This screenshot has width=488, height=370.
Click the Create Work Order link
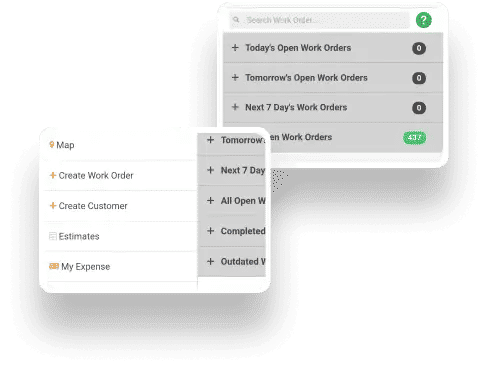pyautogui.click(x=96, y=175)
